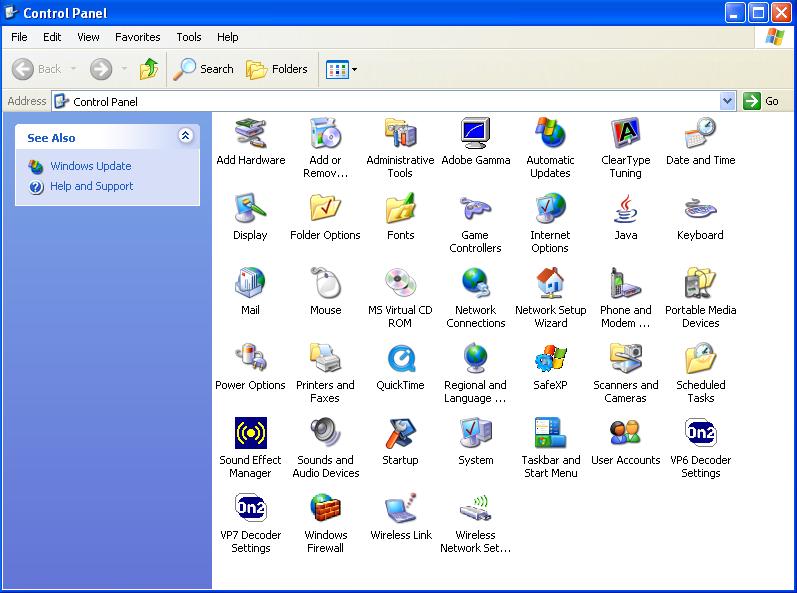The width and height of the screenshot is (797, 593).
Task: Open Add or Remove Programs icon
Action: point(325,134)
